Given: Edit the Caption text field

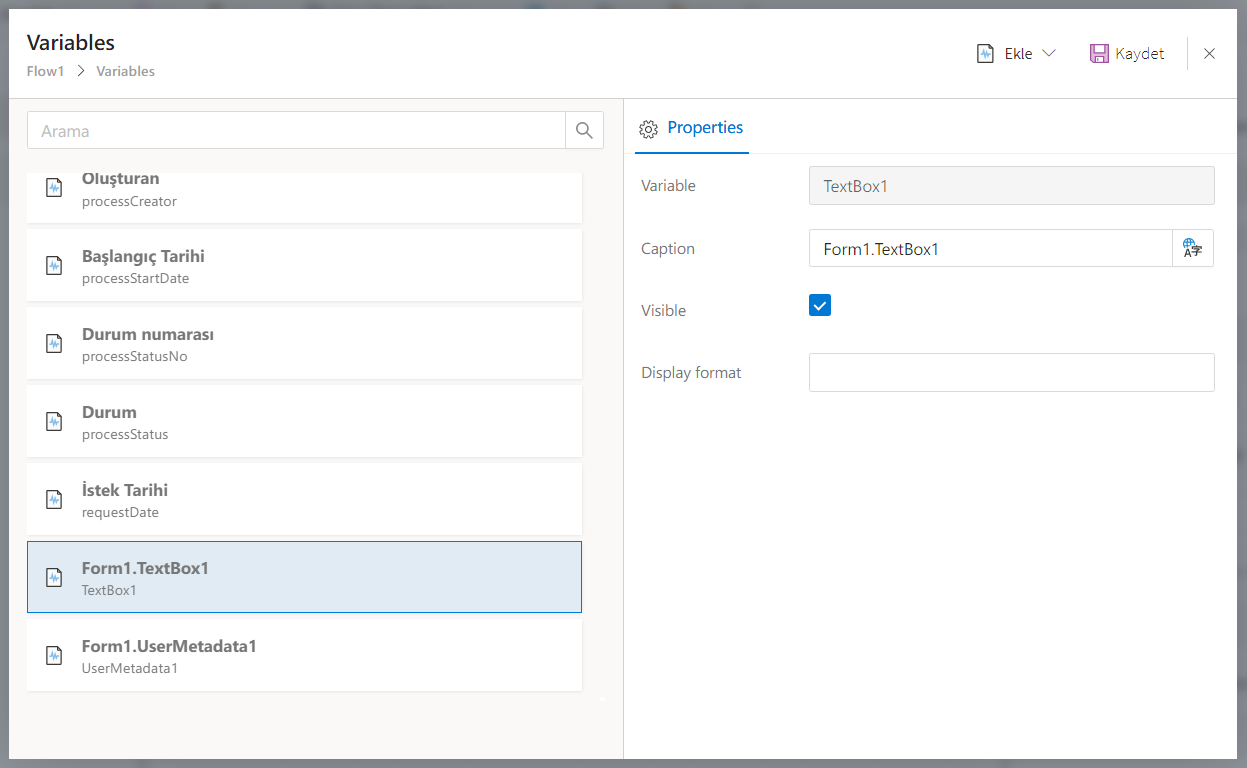Looking at the screenshot, I should (989, 248).
